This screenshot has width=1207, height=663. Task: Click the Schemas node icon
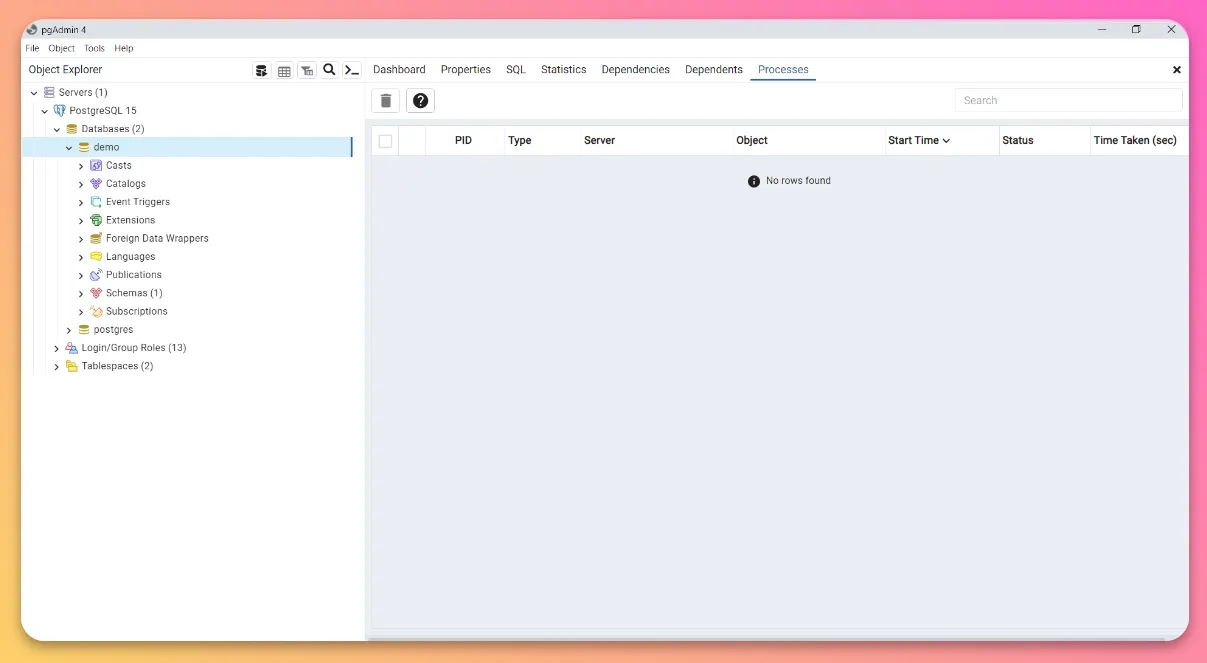pos(96,293)
